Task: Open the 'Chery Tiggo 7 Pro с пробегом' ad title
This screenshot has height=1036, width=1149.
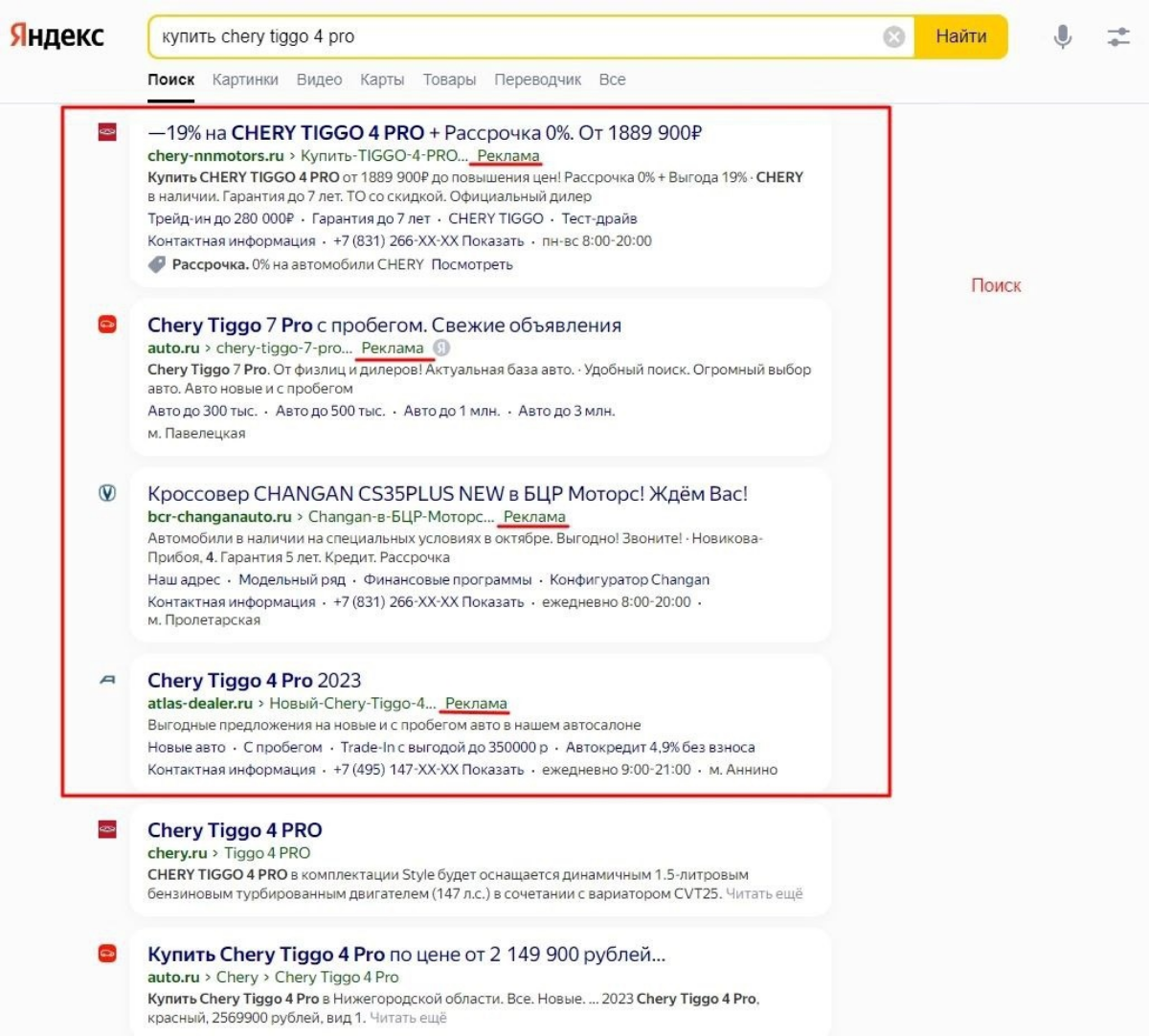Action: tap(384, 326)
